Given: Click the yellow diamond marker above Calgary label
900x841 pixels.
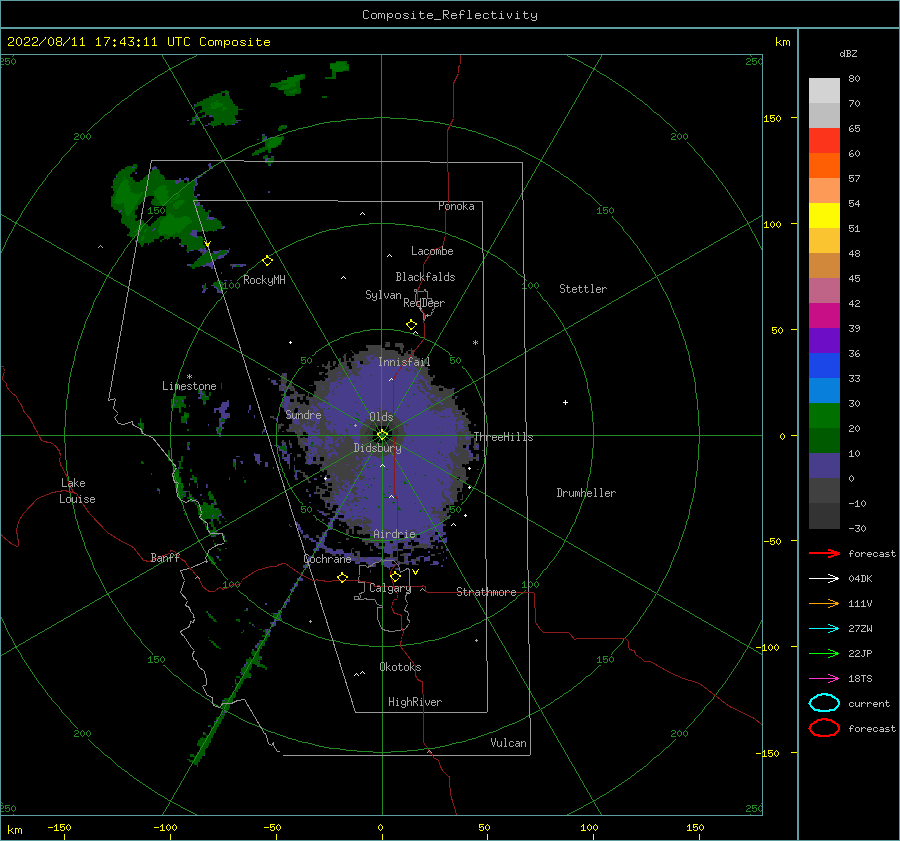Looking at the screenshot, I should point(395,576).
